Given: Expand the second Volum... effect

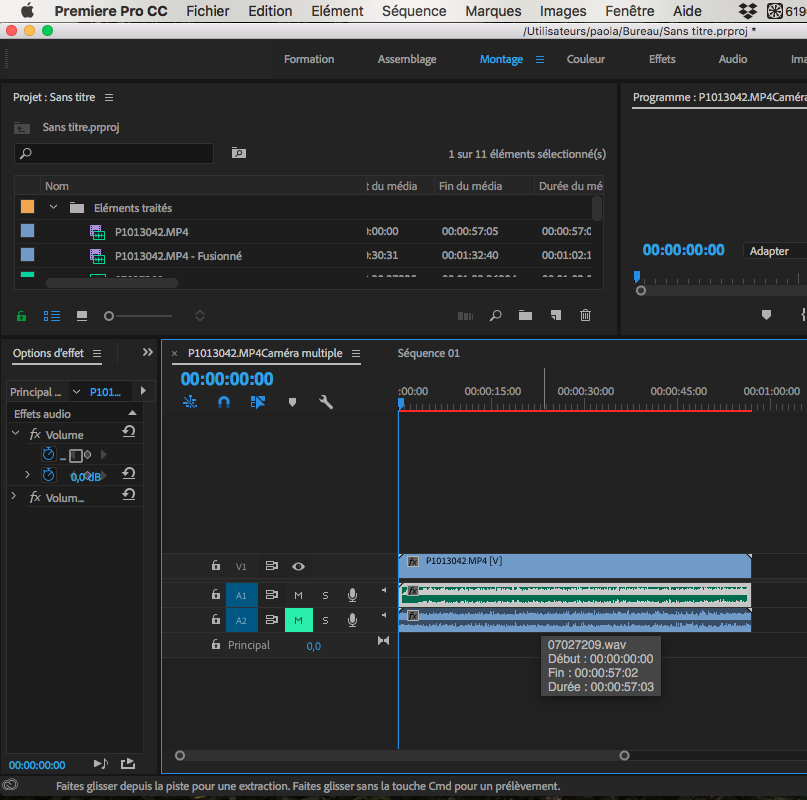Looking at the screenshot, I should click(14, 496).
